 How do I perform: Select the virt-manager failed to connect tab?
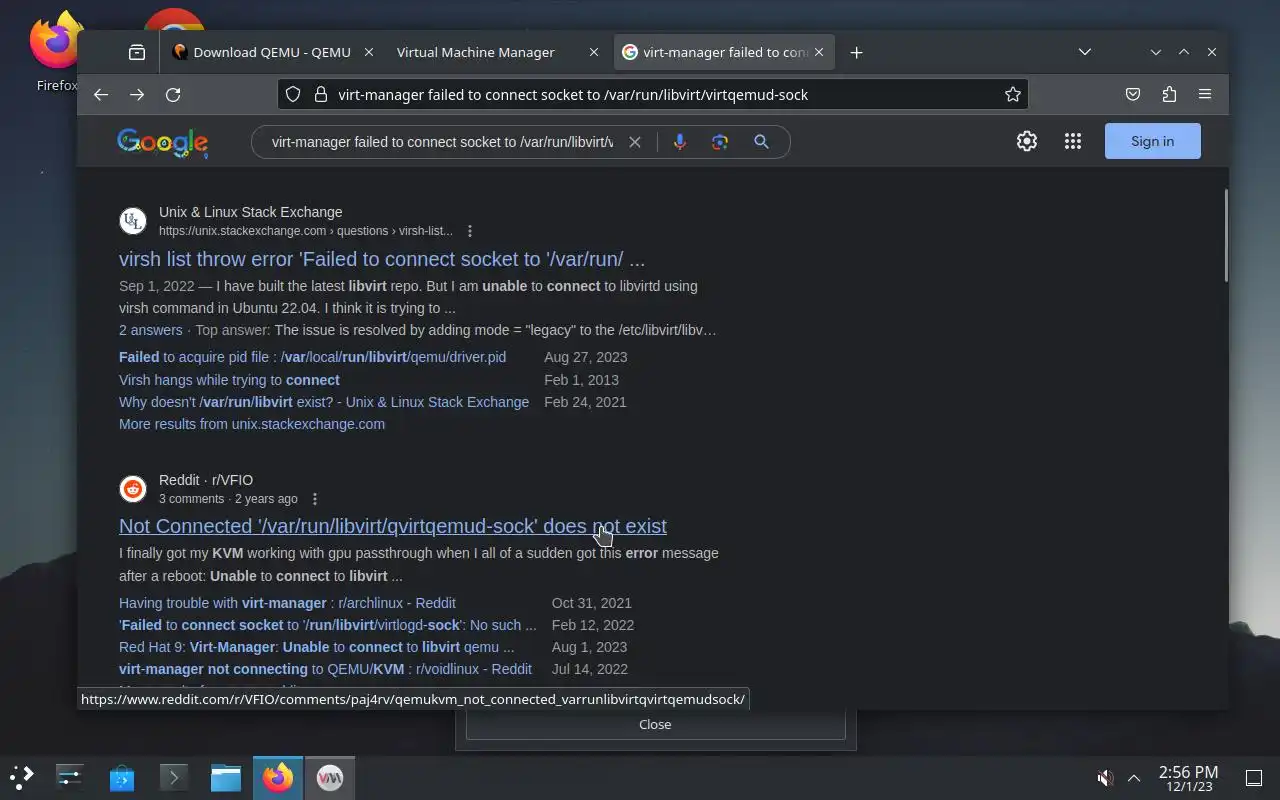pyautogui.click(x=722, y=52)
